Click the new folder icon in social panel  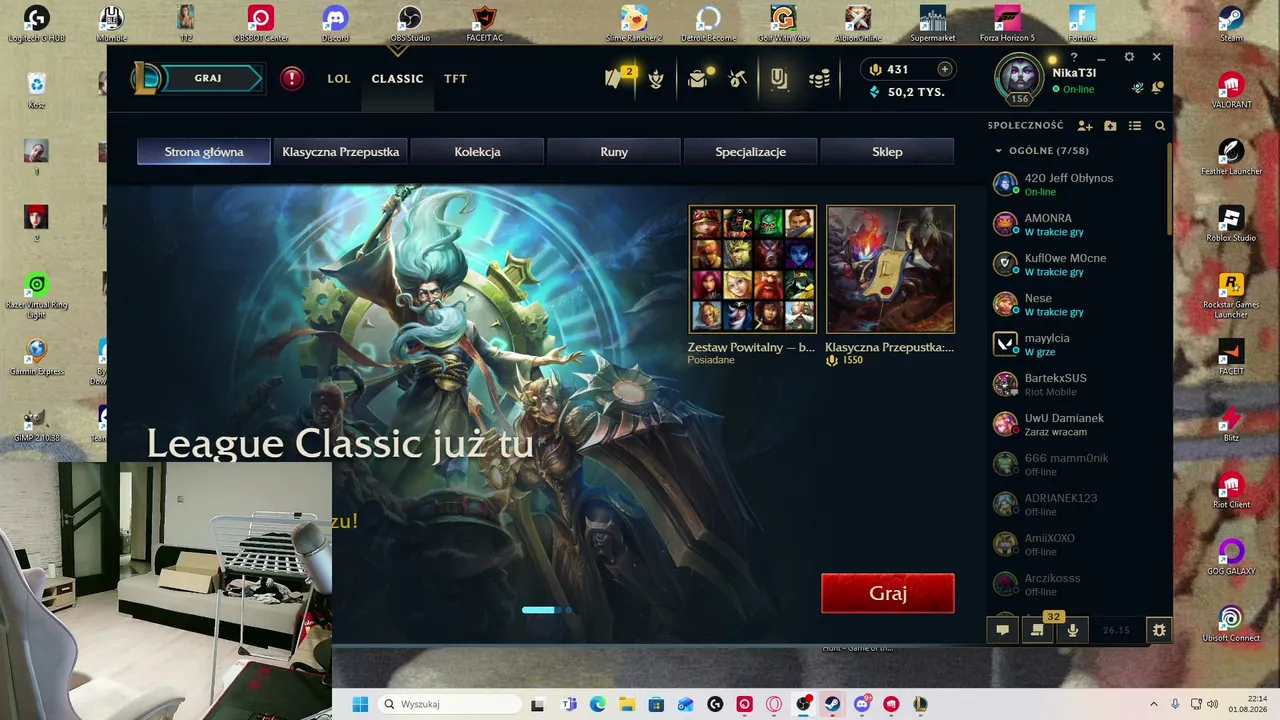(x=1110, y=126)
